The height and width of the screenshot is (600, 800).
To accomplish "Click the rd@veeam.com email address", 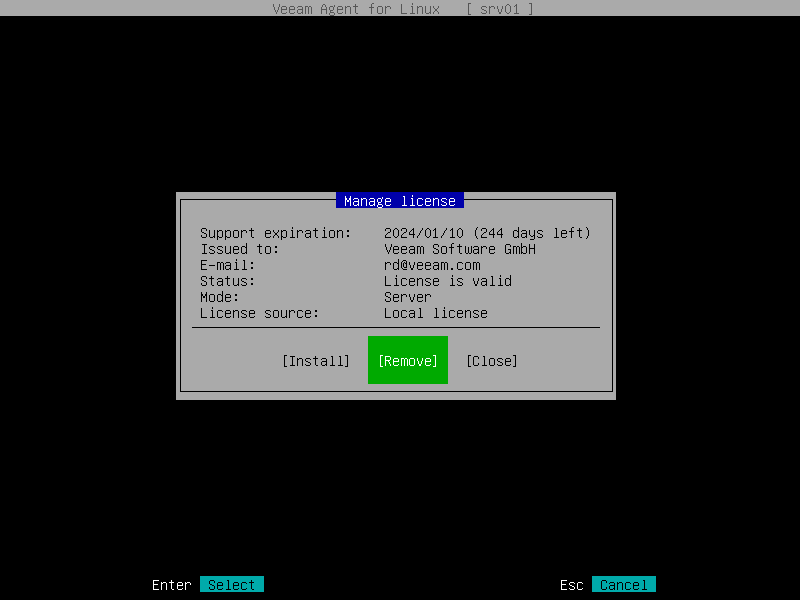I will pyautogui.click(x=432, y=265).
